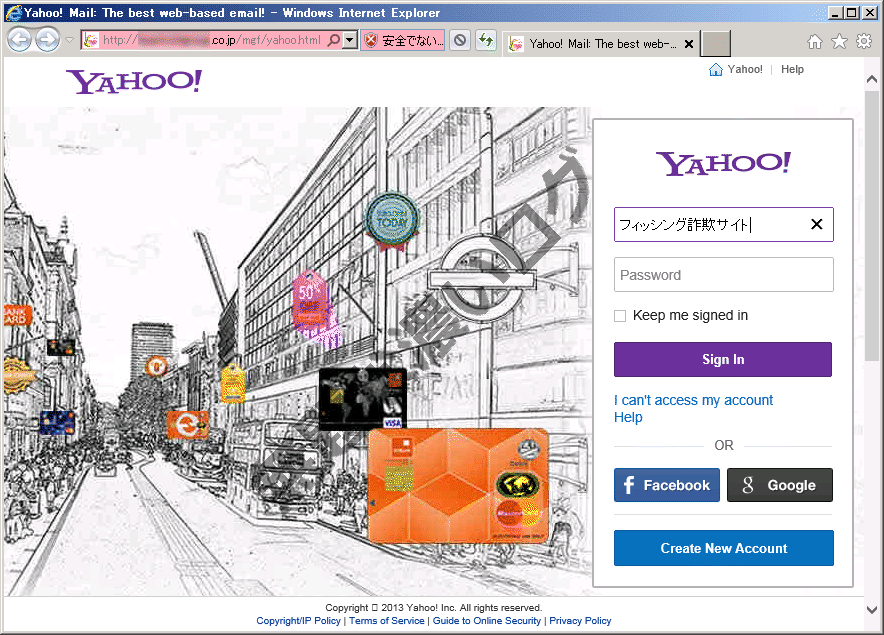The height and width of the screenshot is (635, 884).
Task: Open Terms of Service footer link
Action: [387, 621]
